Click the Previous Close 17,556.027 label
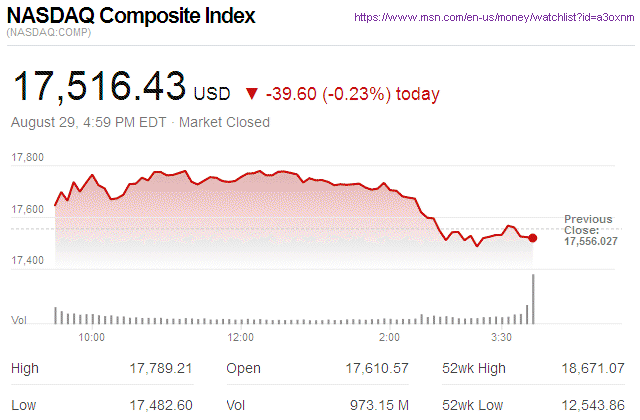The width and height of the screenshot is (640, 420). (590, 230)
